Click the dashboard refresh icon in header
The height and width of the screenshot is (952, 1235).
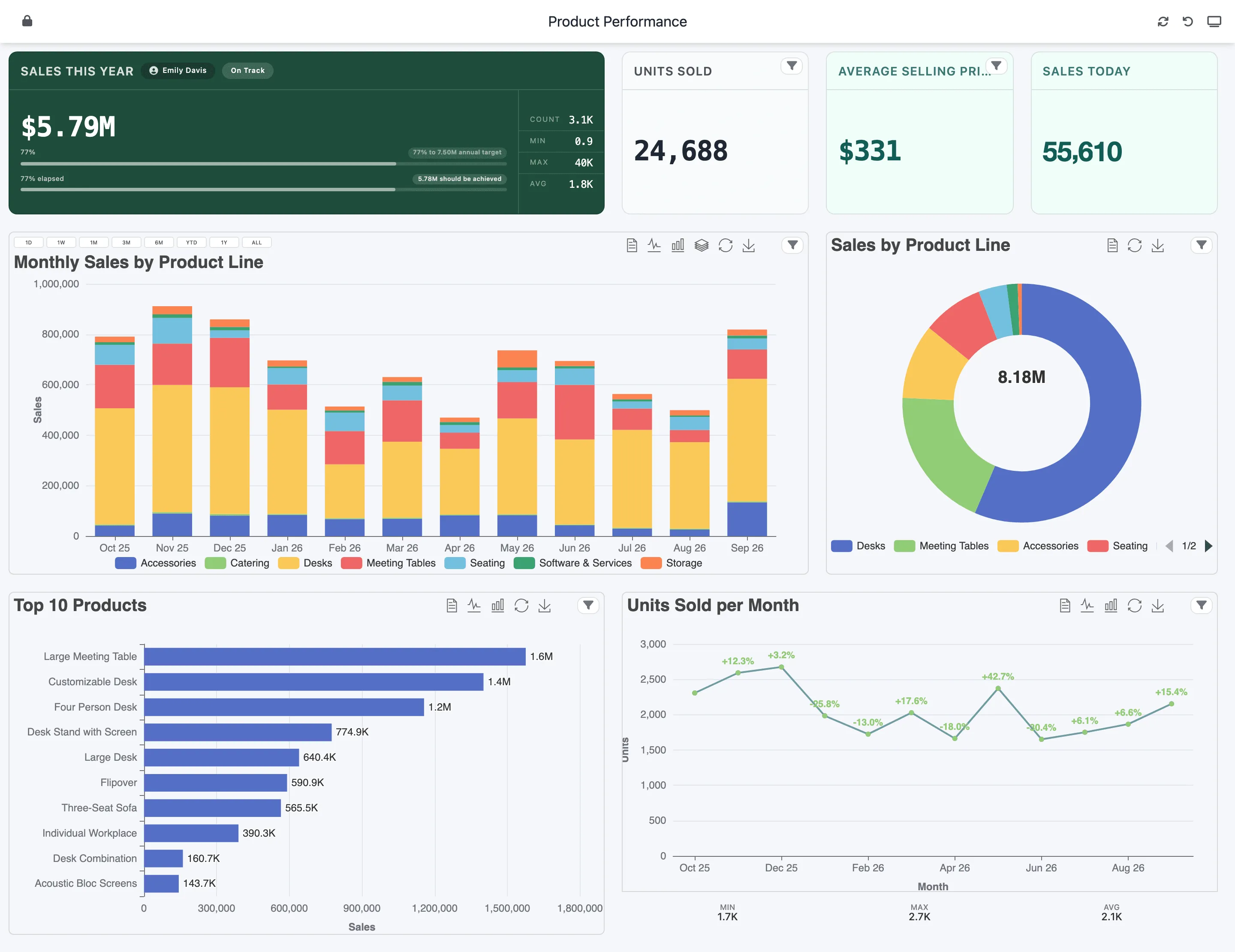click(1163, 21)
